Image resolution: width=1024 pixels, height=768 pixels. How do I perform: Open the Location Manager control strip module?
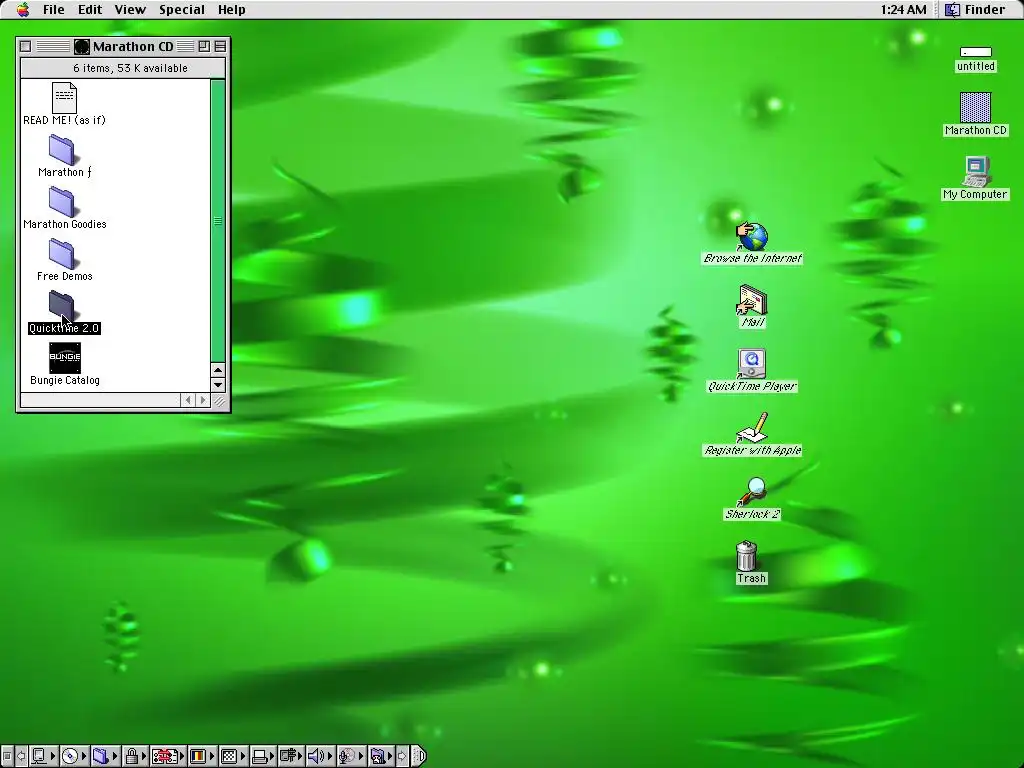[x=168, y=756]
